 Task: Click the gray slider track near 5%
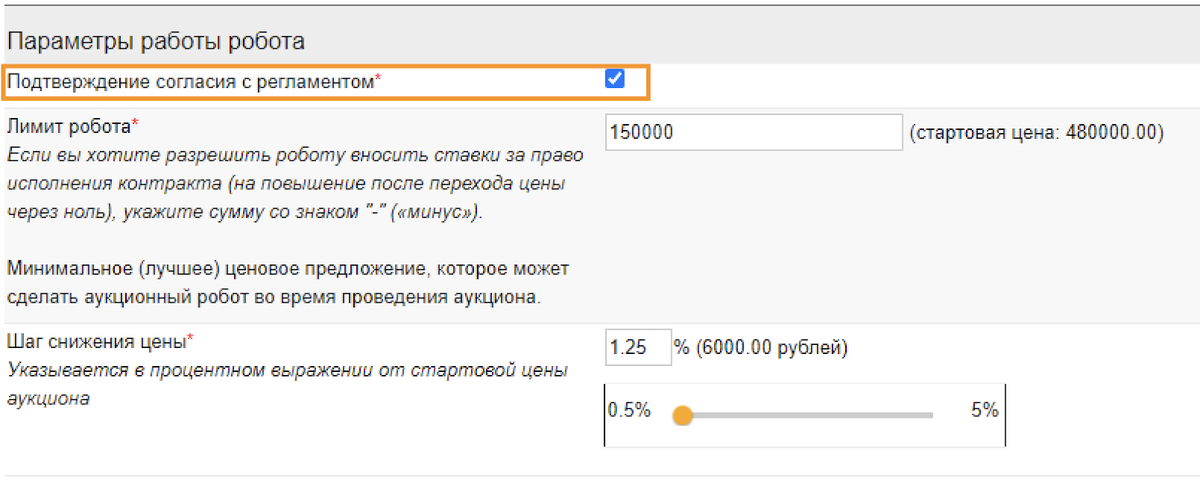click(900, 415)
